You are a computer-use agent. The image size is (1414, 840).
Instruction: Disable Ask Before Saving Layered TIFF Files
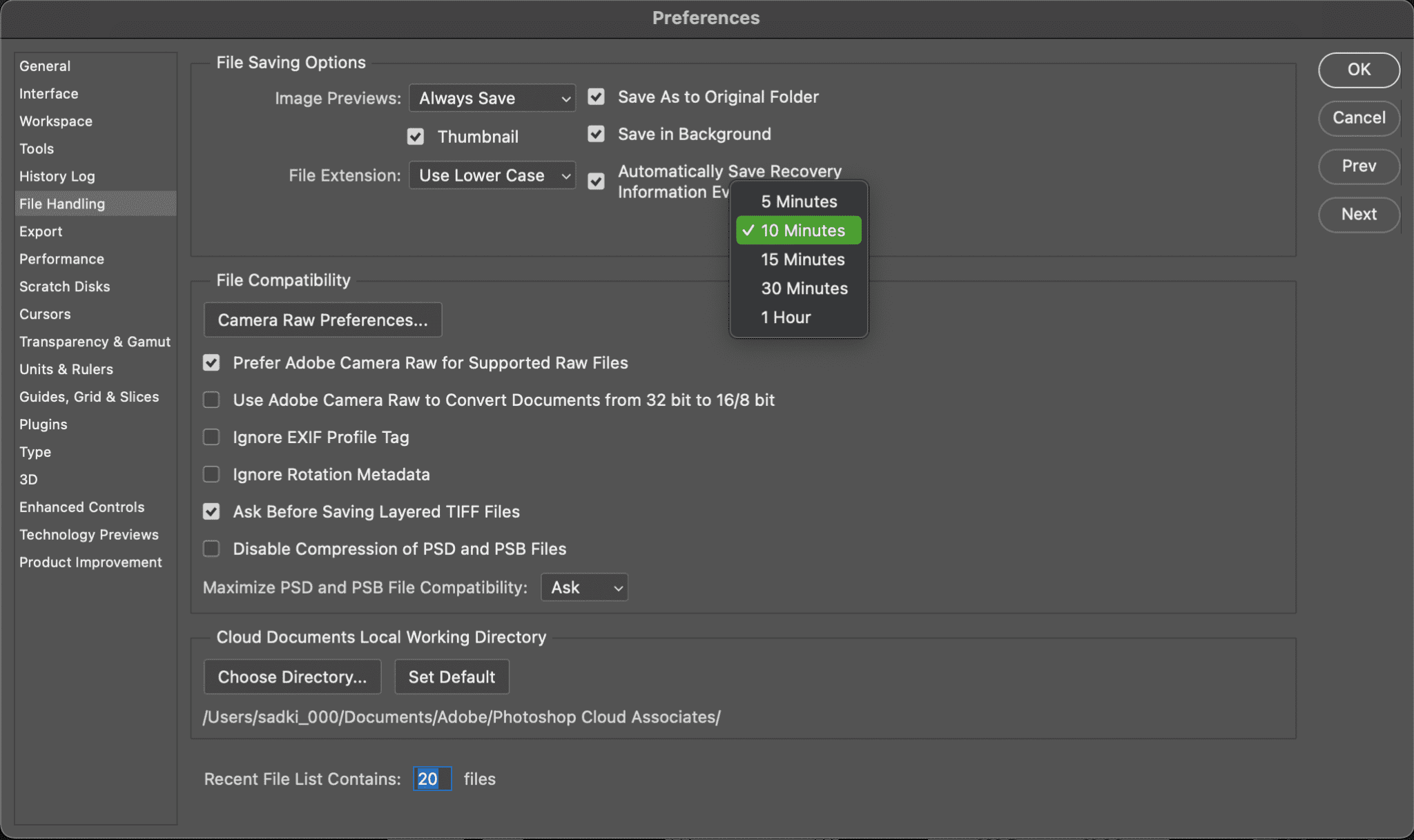(211, 511)
